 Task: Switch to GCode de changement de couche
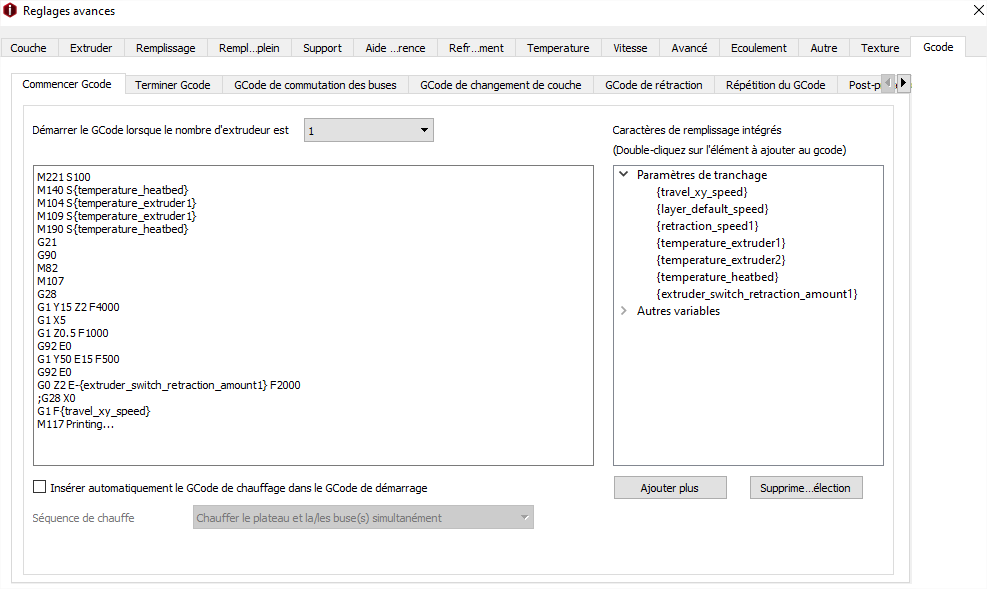500,85
